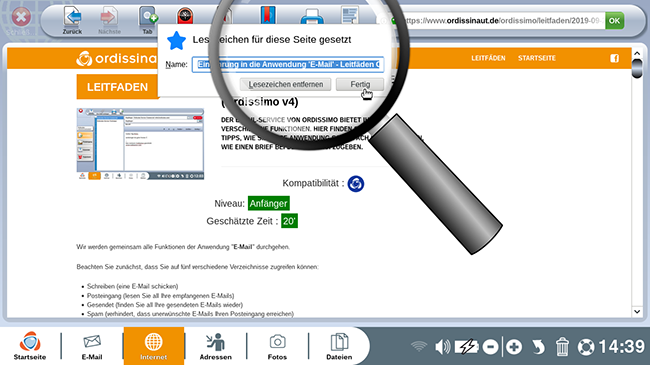Click the 14:39 clock
Screen dimensions: 650x365
coord(622,347)
